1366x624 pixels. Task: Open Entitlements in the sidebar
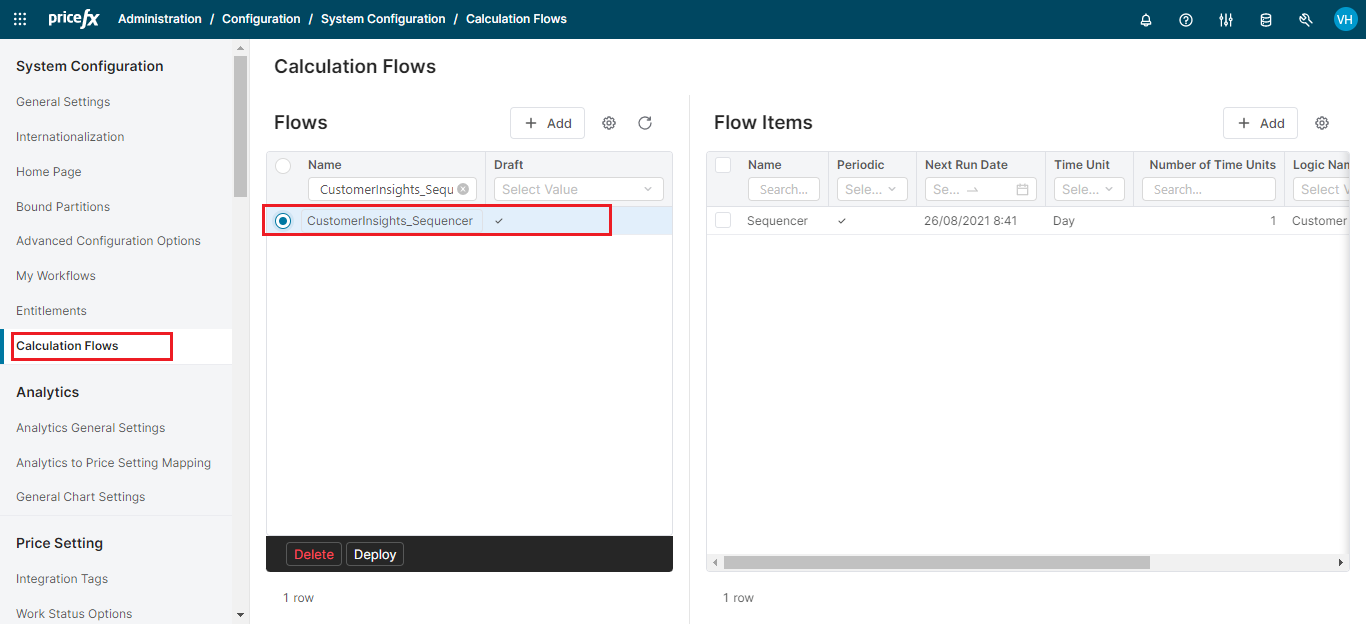[51, 311]
